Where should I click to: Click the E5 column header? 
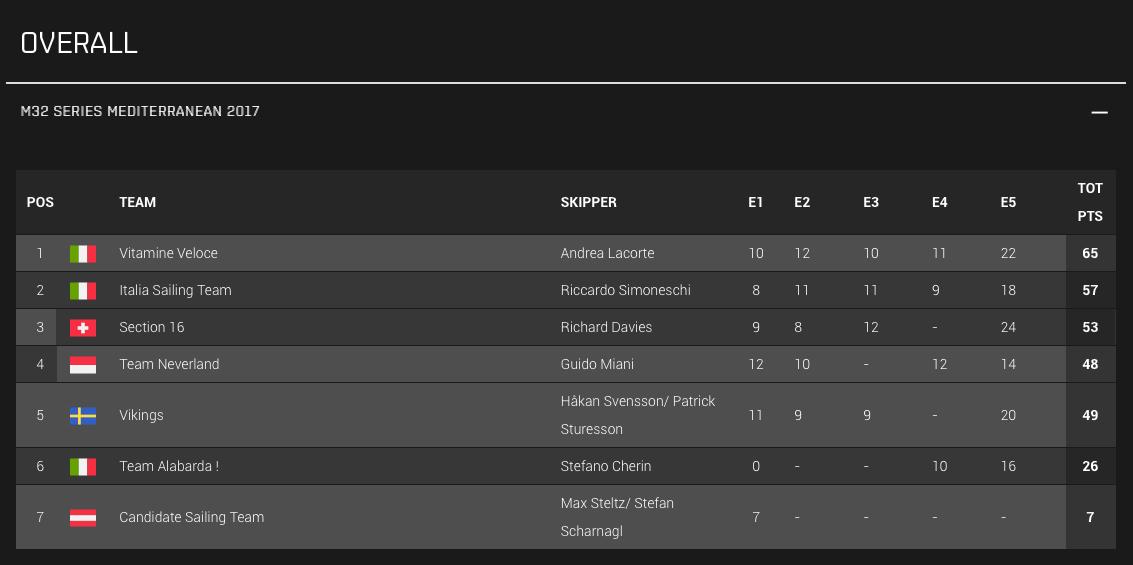coord(1008,202)
